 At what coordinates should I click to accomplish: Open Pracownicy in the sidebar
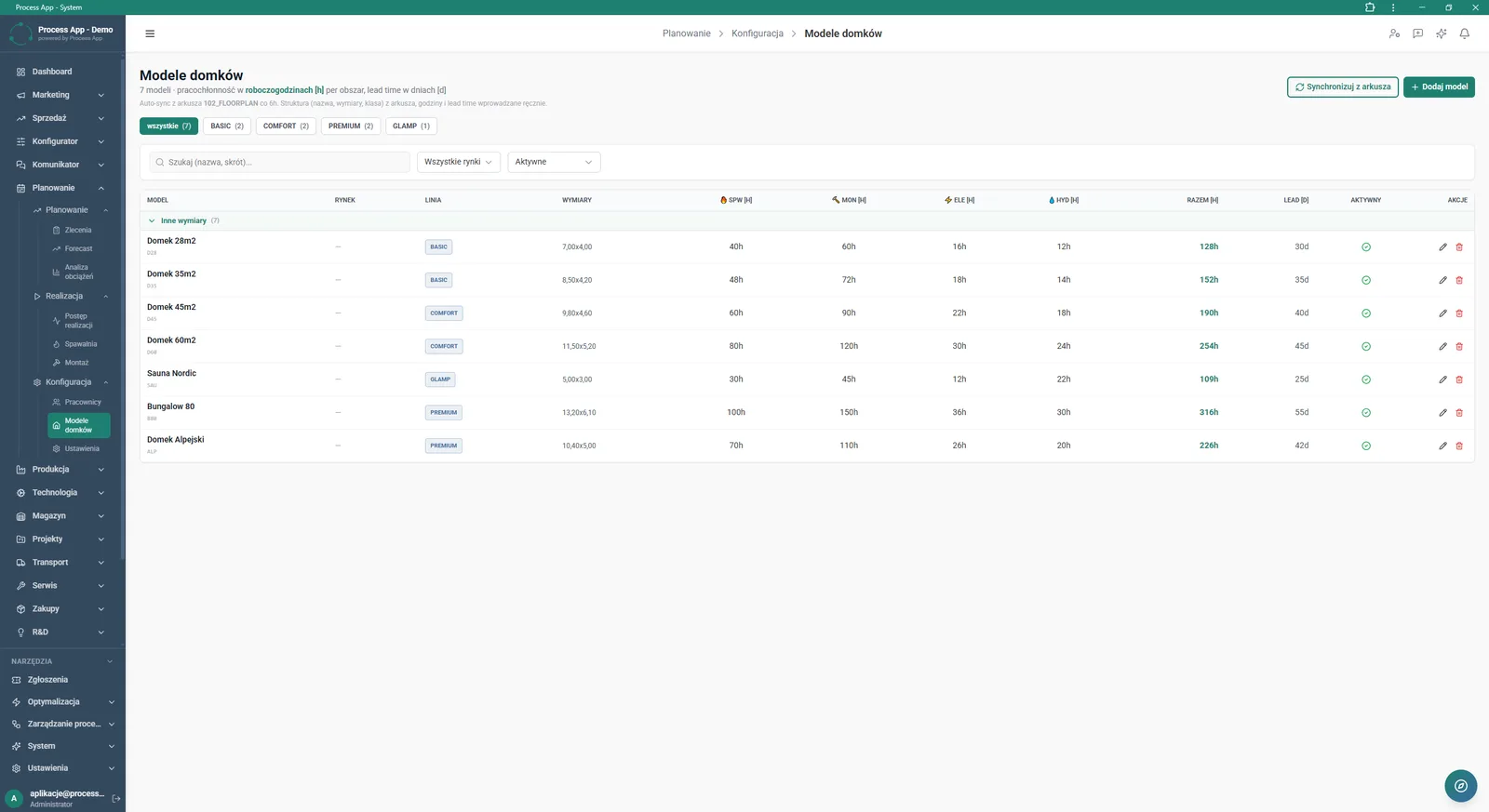coord(78,403)
